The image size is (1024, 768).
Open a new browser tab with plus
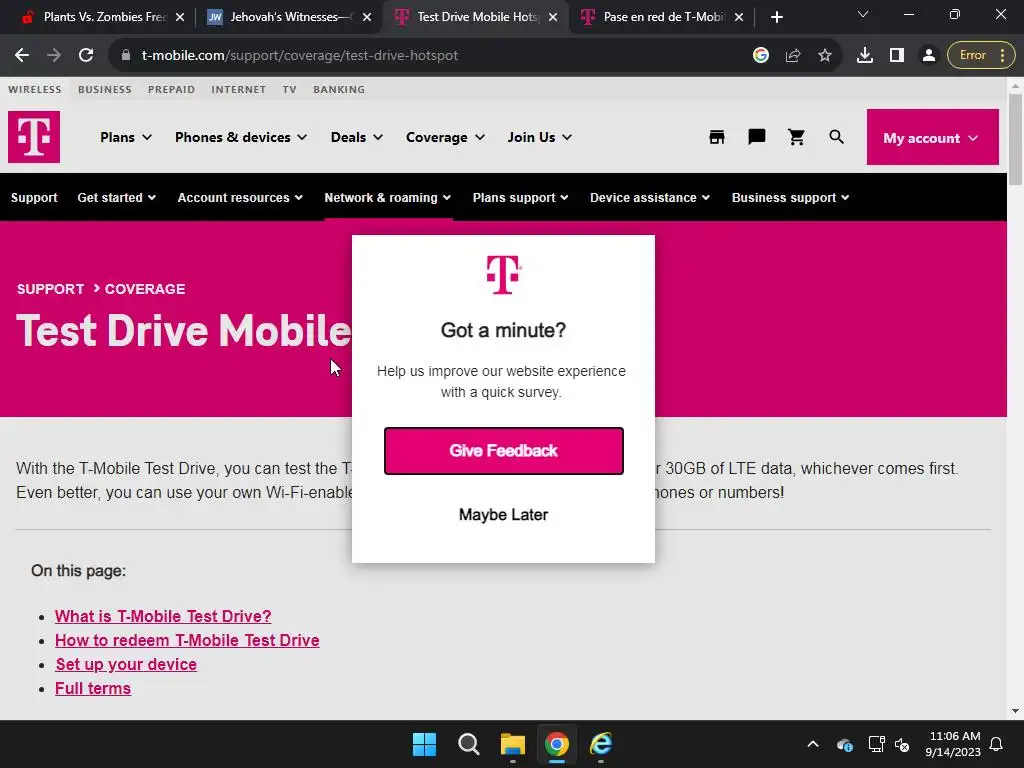(x=776, y=17)
